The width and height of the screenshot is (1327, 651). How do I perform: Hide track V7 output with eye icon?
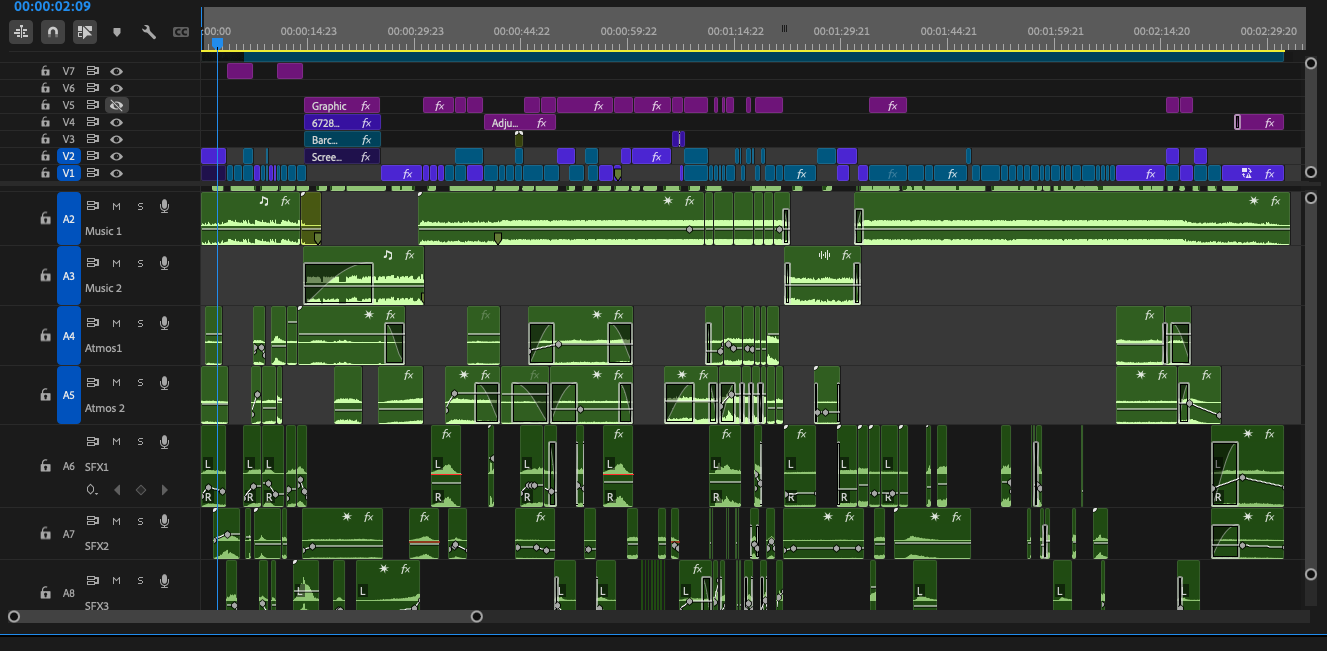[117, 71]
